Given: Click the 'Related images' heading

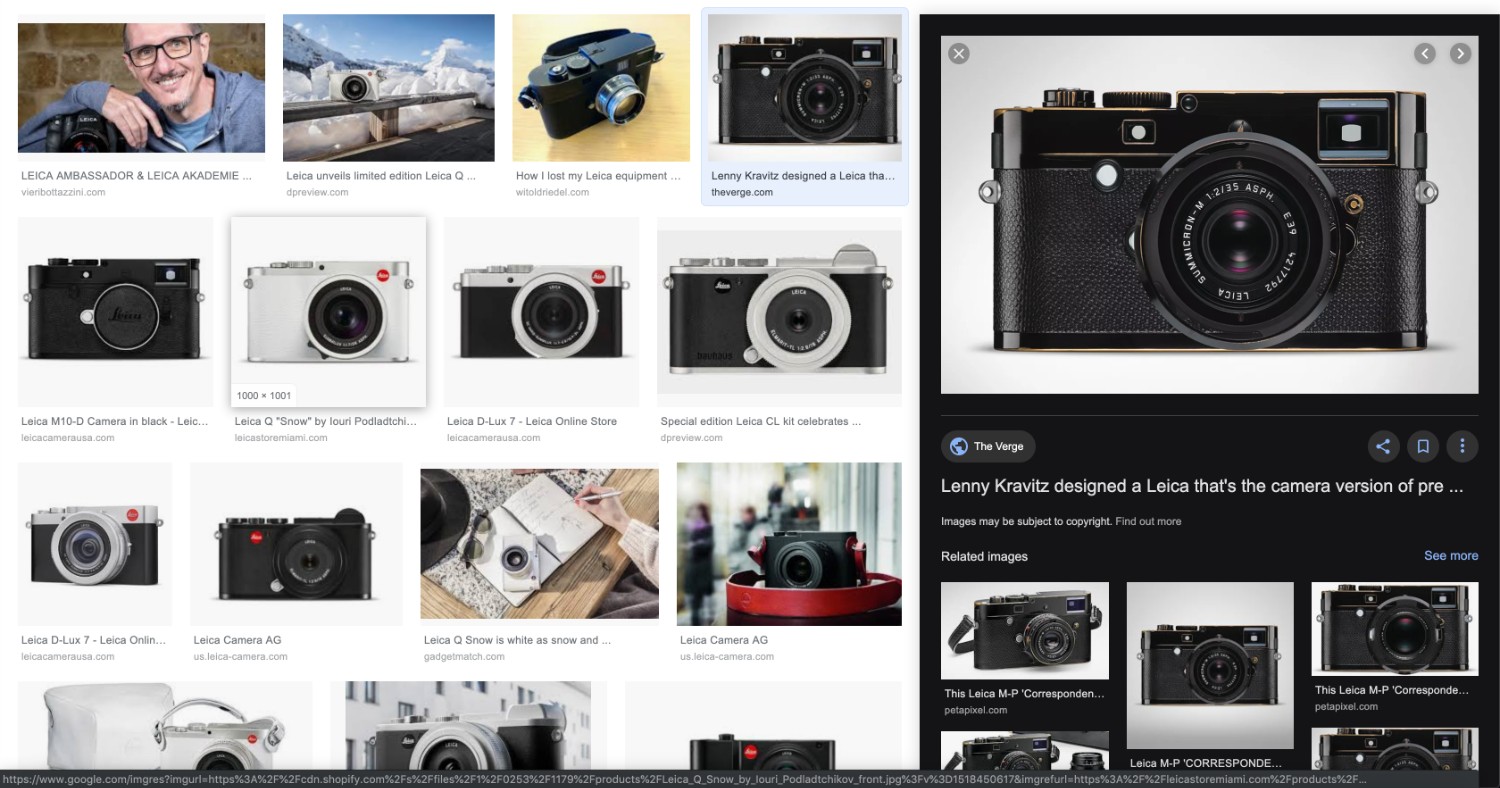Looking at the screenshot, I should (984, 556).
